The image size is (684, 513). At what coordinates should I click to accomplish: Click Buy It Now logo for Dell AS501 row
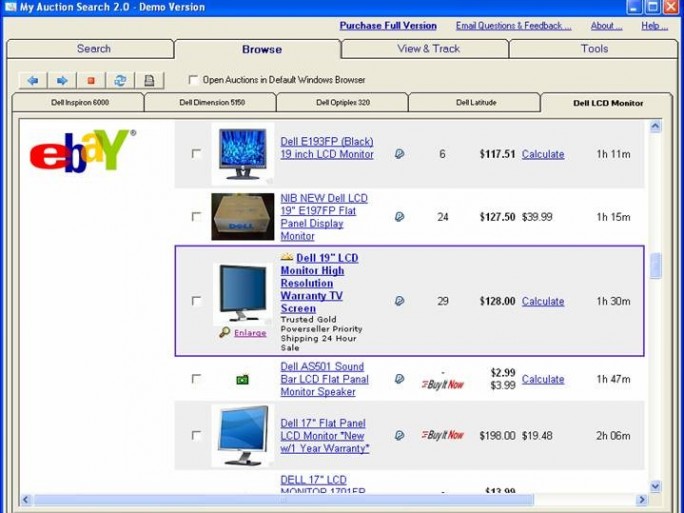click(x=443, y=384)
